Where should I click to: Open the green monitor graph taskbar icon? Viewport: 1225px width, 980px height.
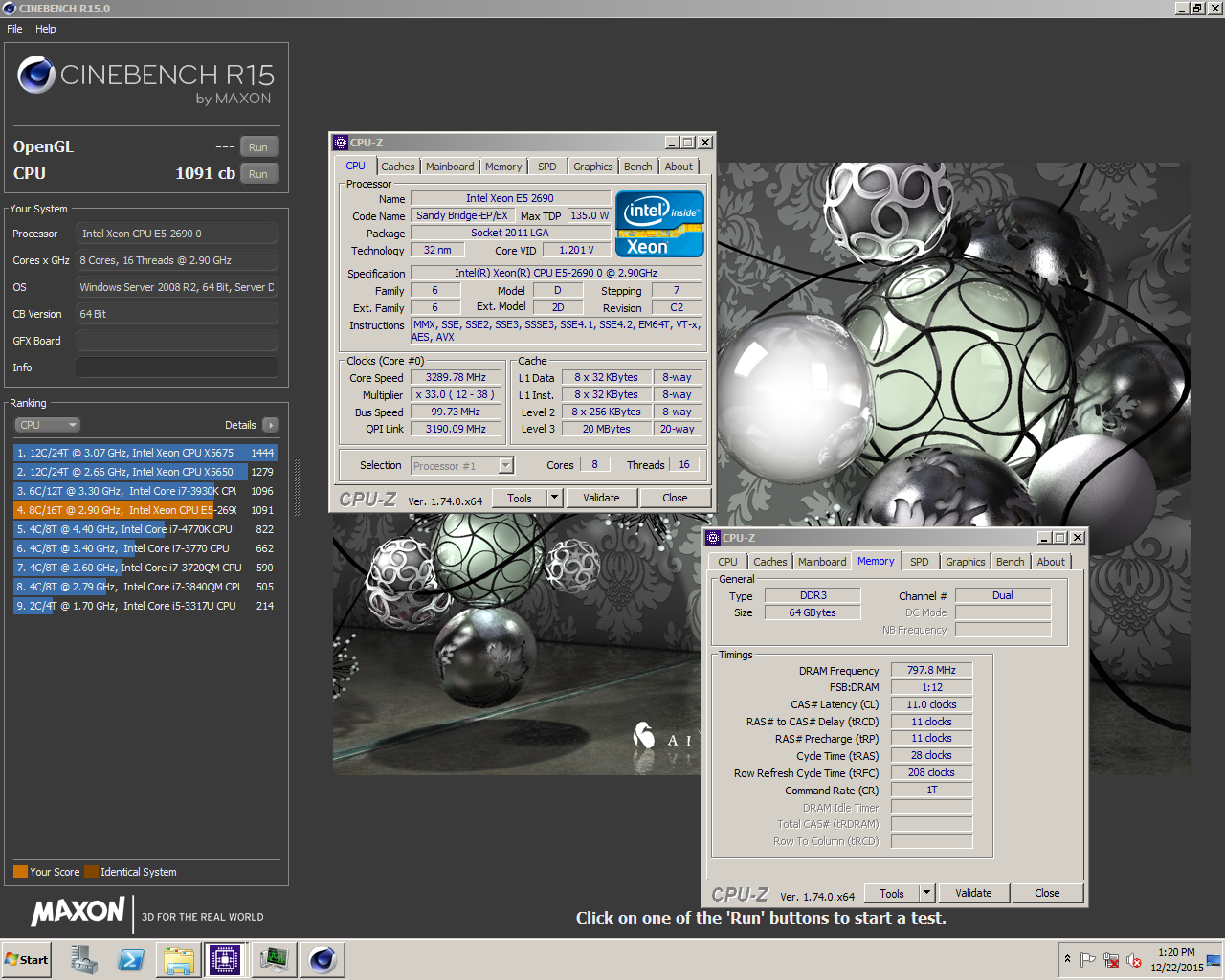click(x=274, y=960)
